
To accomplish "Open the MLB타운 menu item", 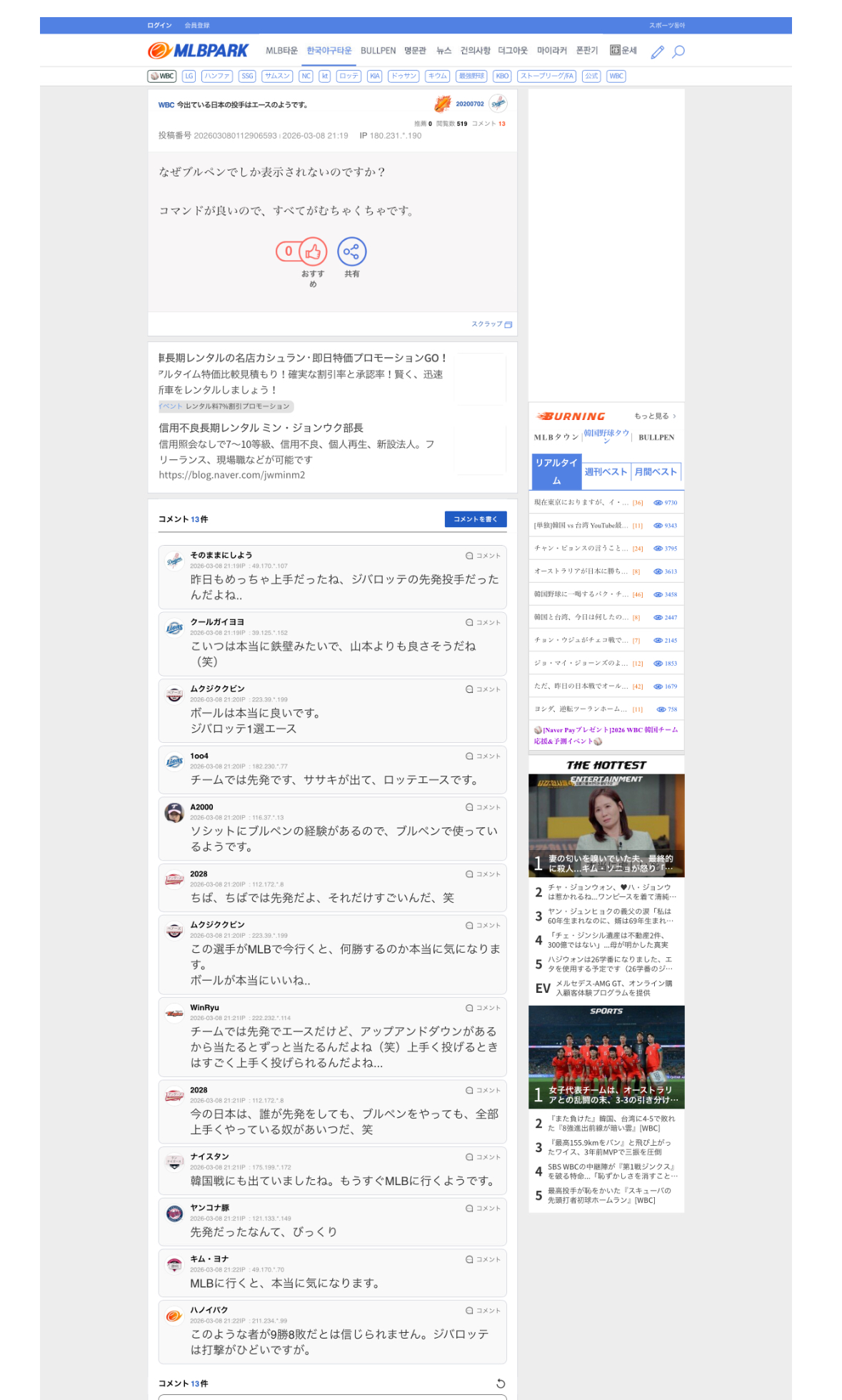I will (x=281, y=51).
